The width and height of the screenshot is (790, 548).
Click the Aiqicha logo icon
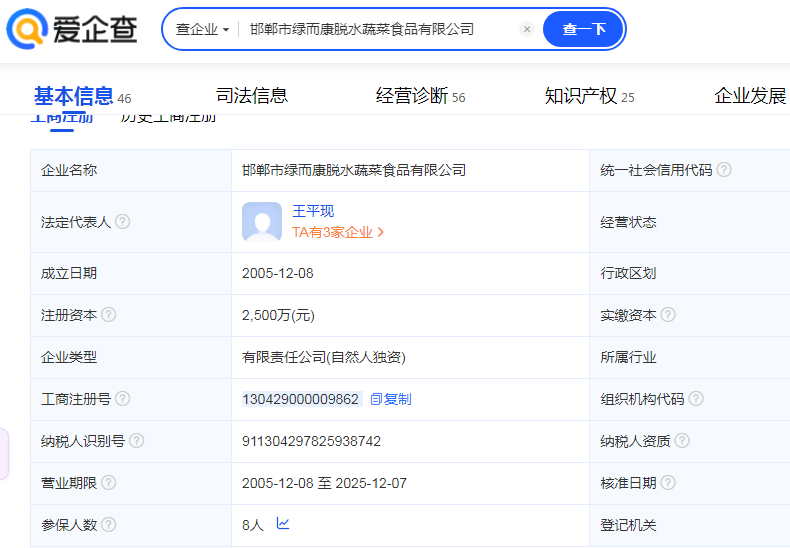pyautogui.click(x=27, y=30)
